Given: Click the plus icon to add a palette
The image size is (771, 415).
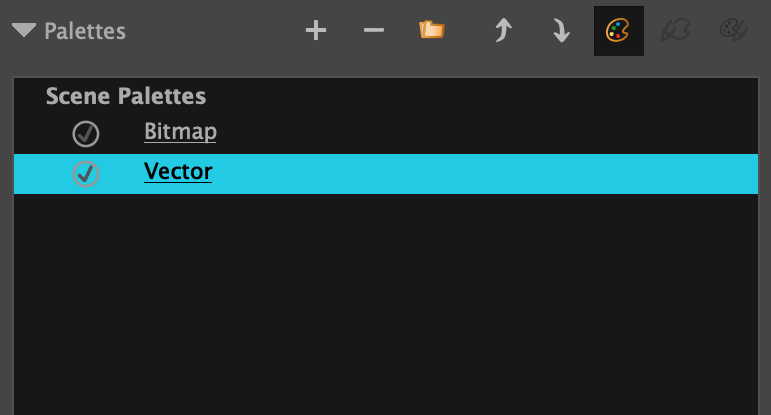Looking at the screenshot, I should [x=316, y=31].
